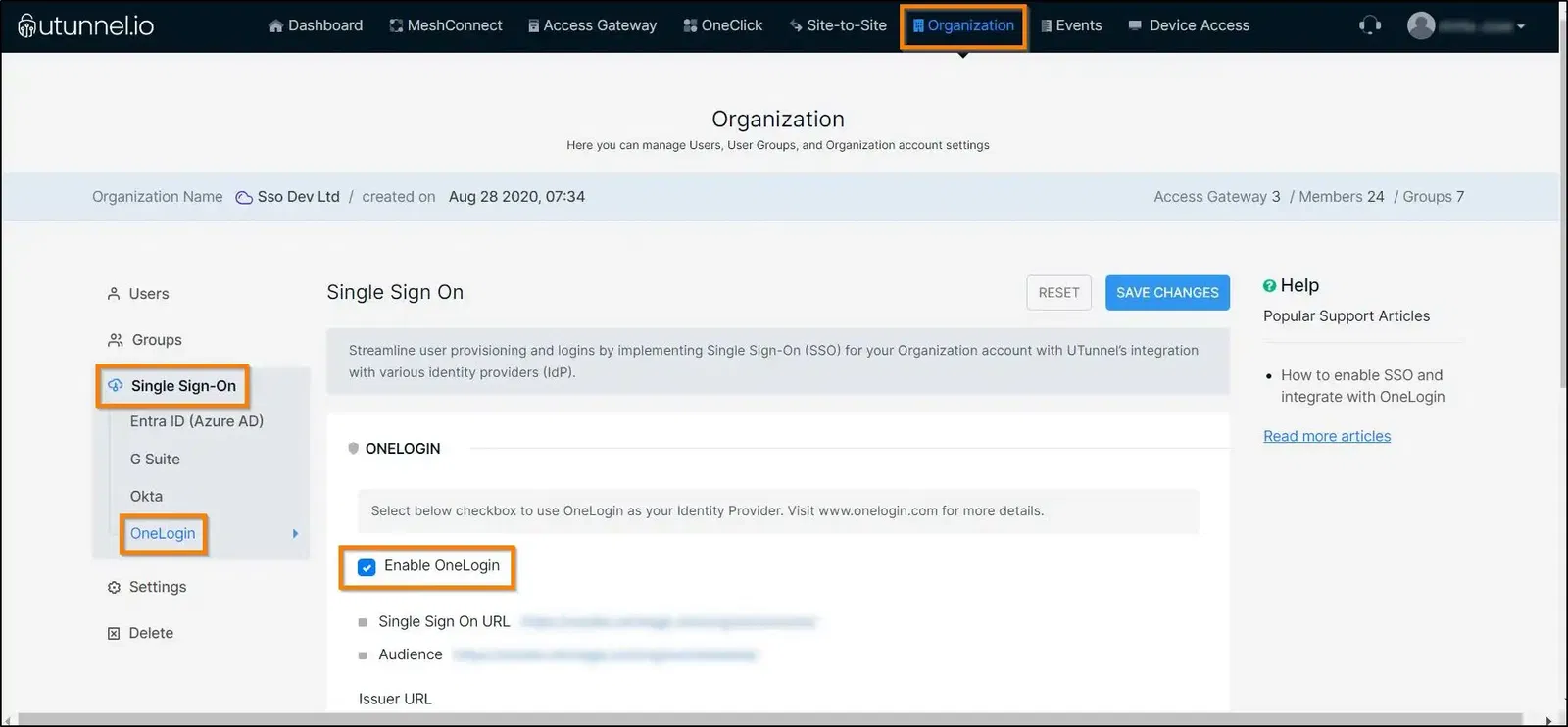Go to Access Gateway section
1568x727 pixels.
click(x=592, y=25)
